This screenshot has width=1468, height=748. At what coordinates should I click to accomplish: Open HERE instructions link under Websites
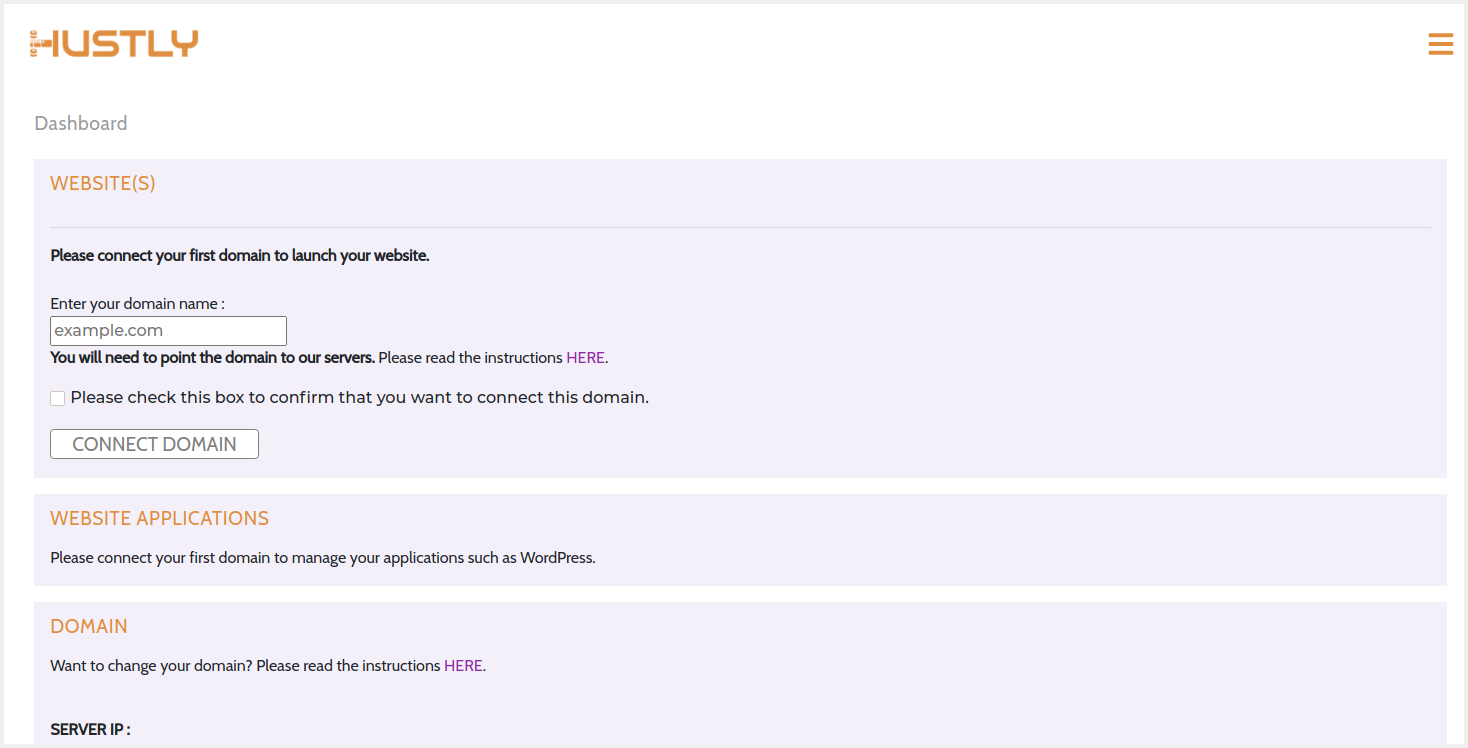[585, 357]
